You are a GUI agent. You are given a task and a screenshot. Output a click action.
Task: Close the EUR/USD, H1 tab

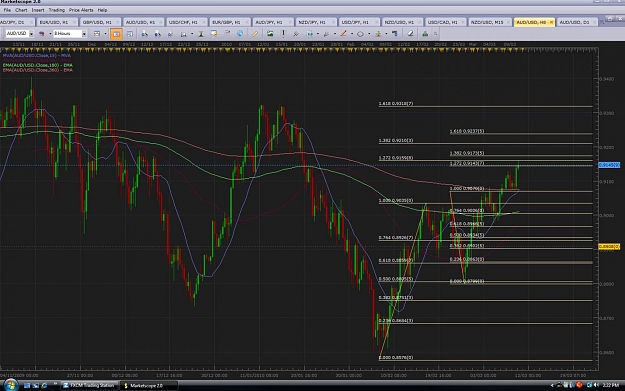(x=74, y=22)
